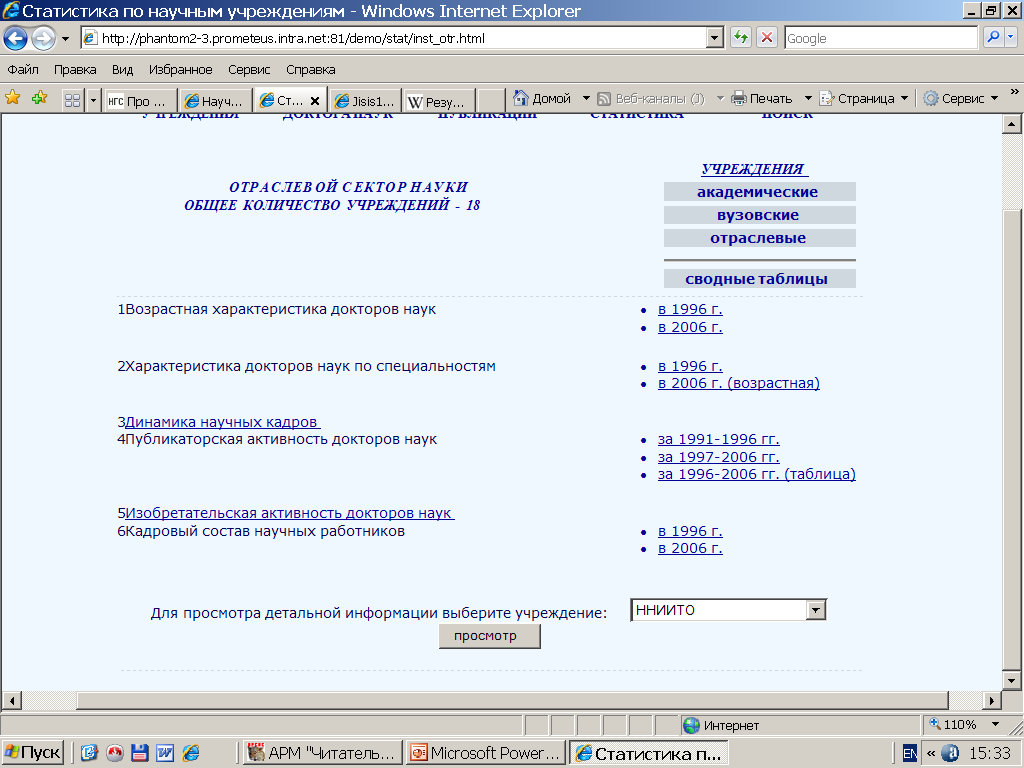Open the Избранное menu

pos(180,70)
